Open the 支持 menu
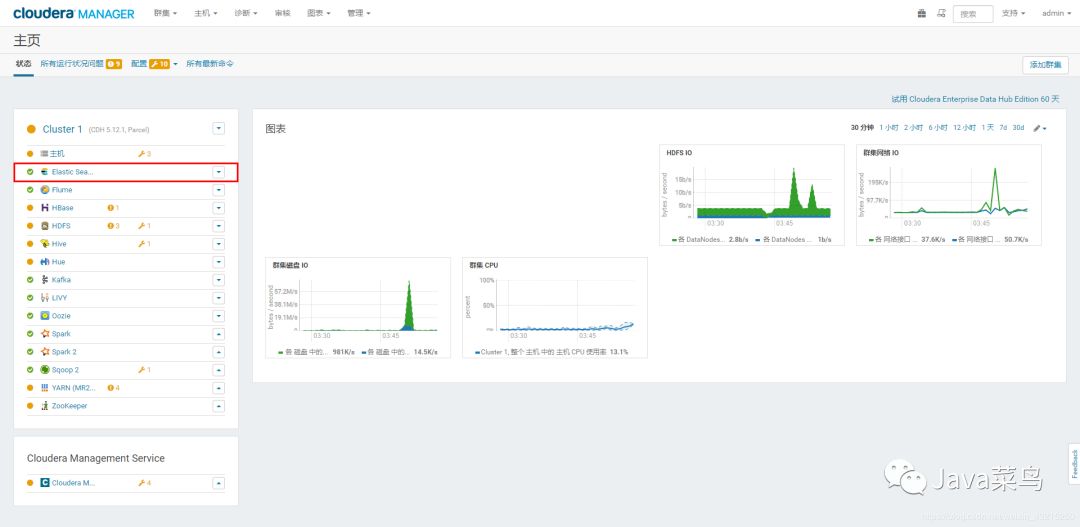Viewport: 1080px width, 527px height. [x=1013, y=13]
